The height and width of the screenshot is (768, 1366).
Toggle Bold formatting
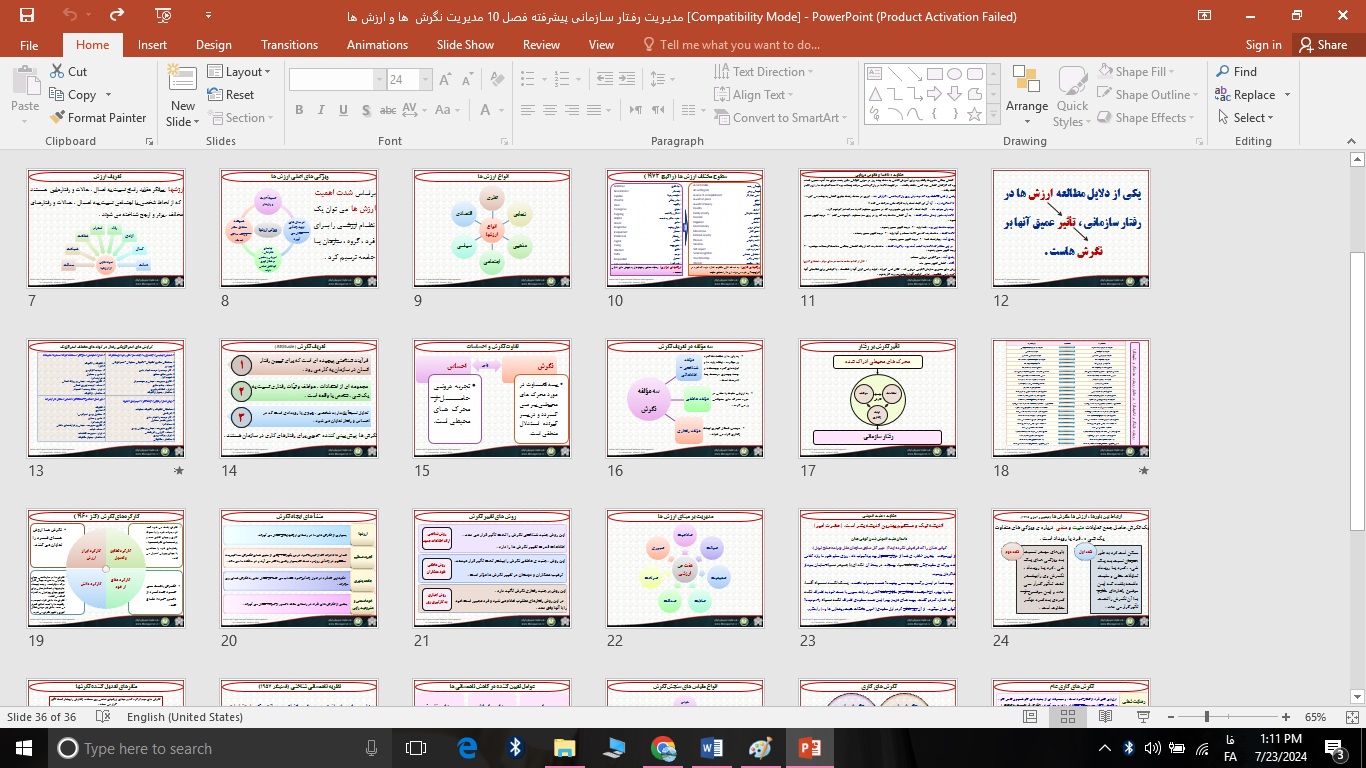point(298,110)
